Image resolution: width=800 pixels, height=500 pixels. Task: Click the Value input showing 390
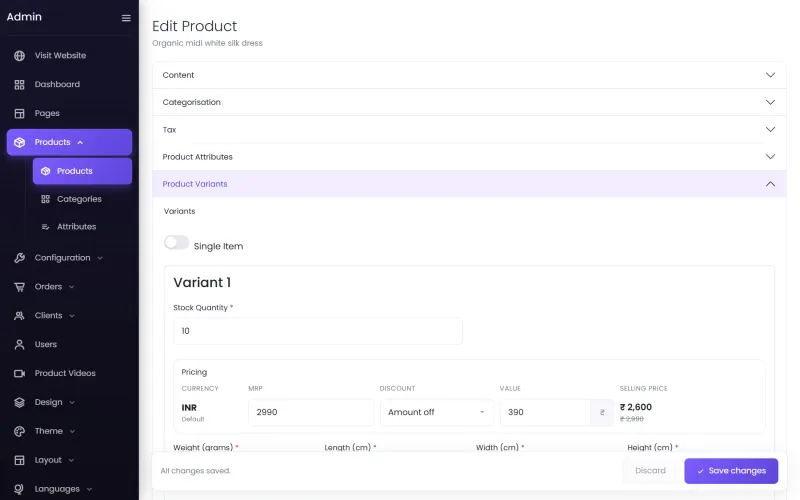coord(545,412)
